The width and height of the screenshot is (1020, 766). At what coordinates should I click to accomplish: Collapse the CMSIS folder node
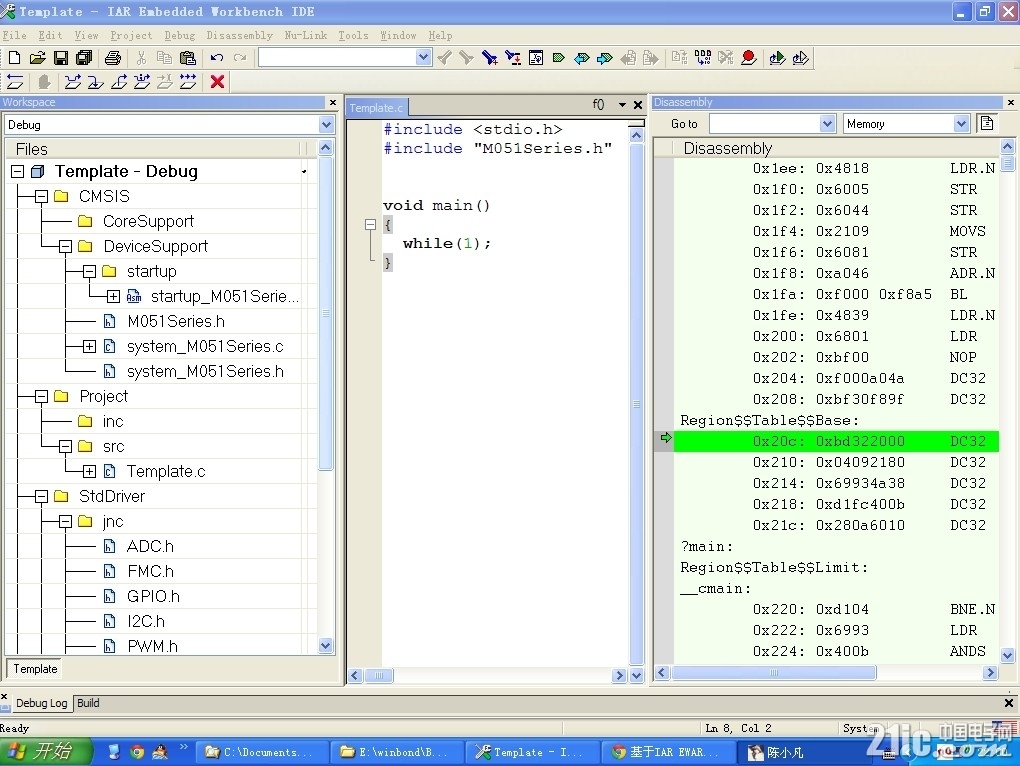pyautogui.click(x=42, y=196)
